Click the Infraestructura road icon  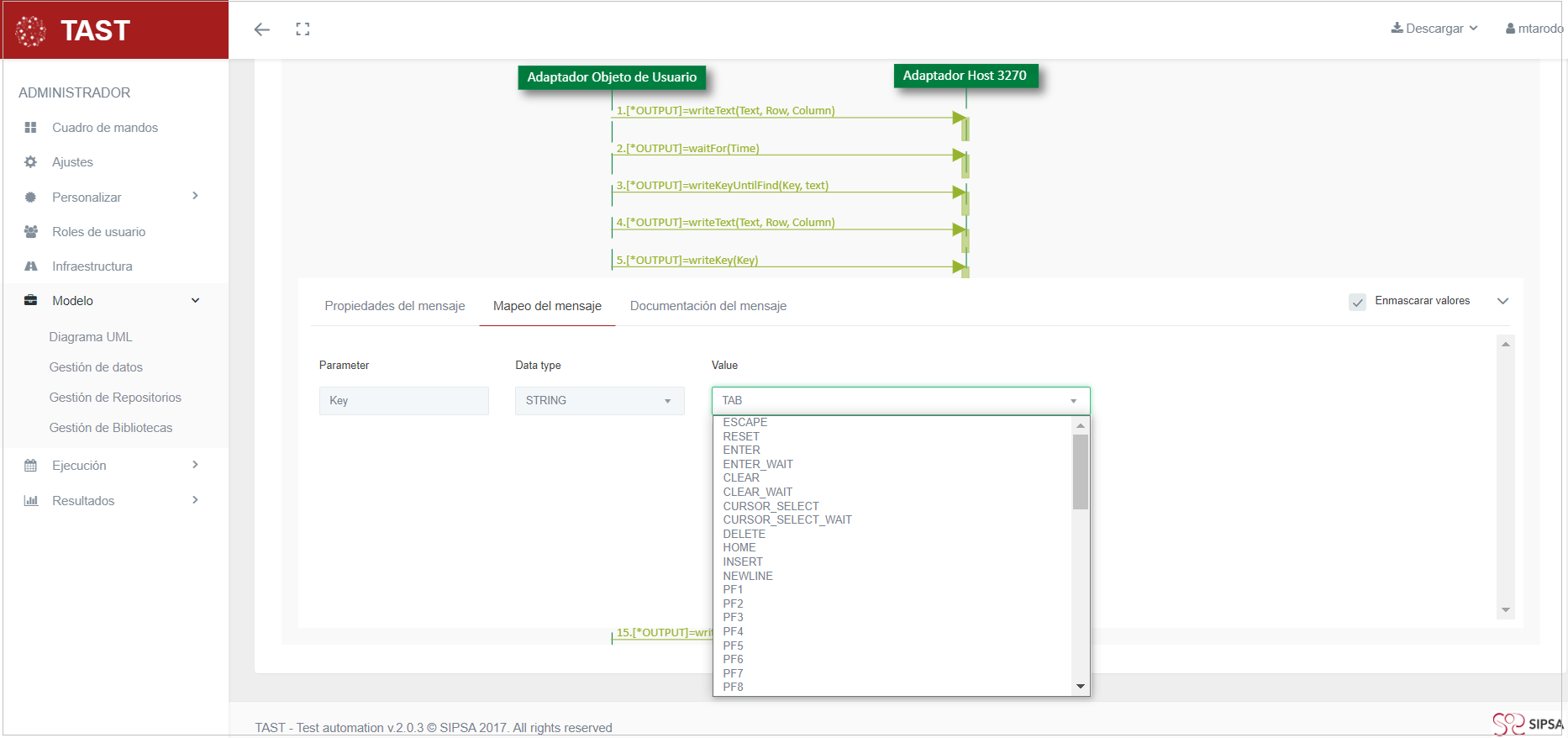31,266
